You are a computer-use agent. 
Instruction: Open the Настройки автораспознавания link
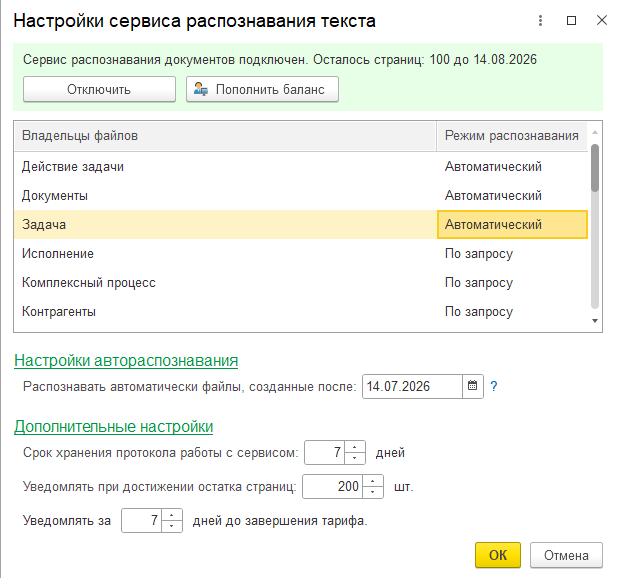pos(126,360)
